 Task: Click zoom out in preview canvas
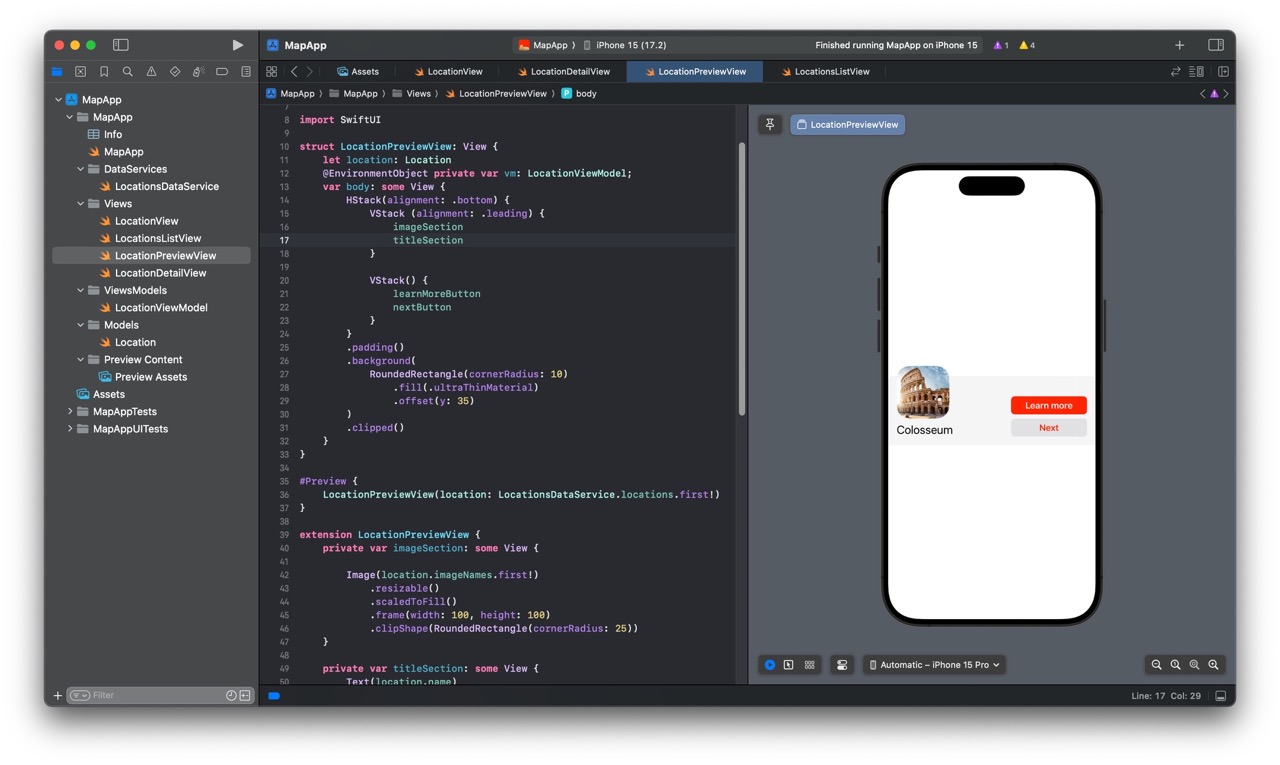pyautogui.click(x=1156, y=665)
